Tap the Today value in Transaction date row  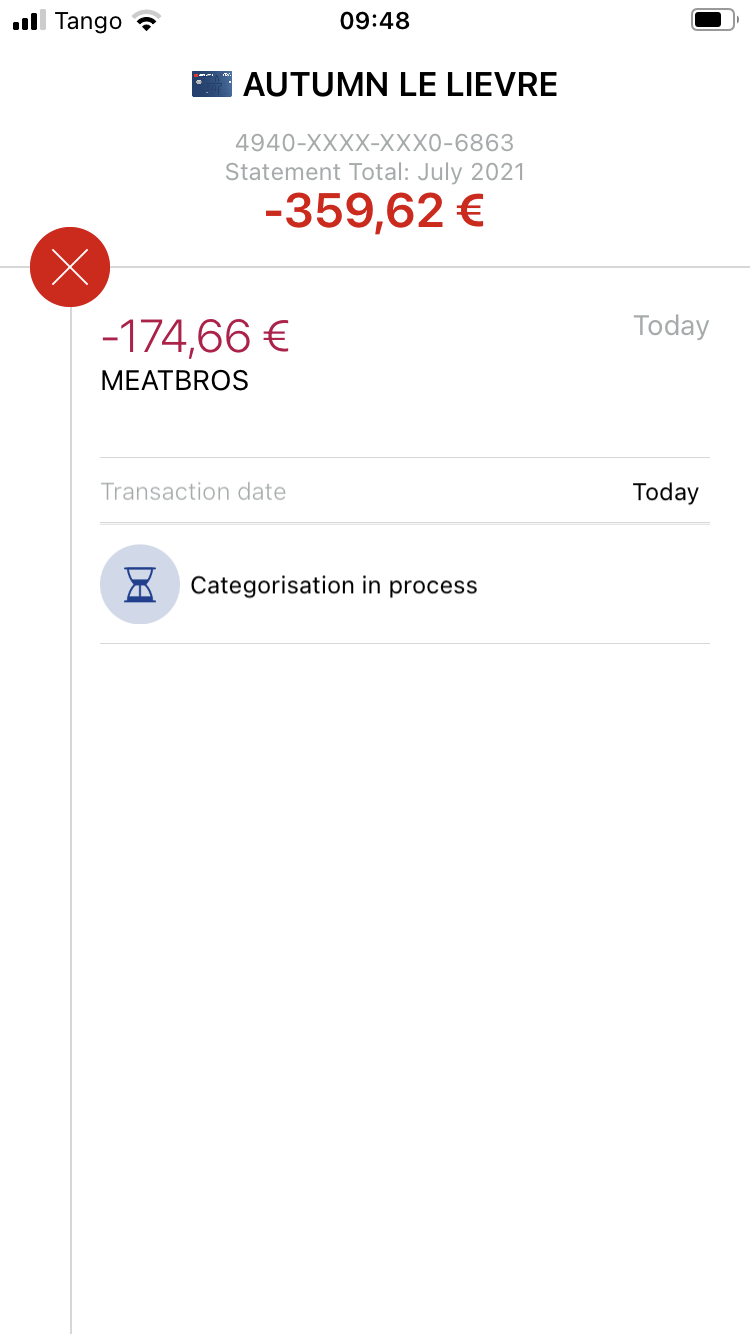(665, 492)
